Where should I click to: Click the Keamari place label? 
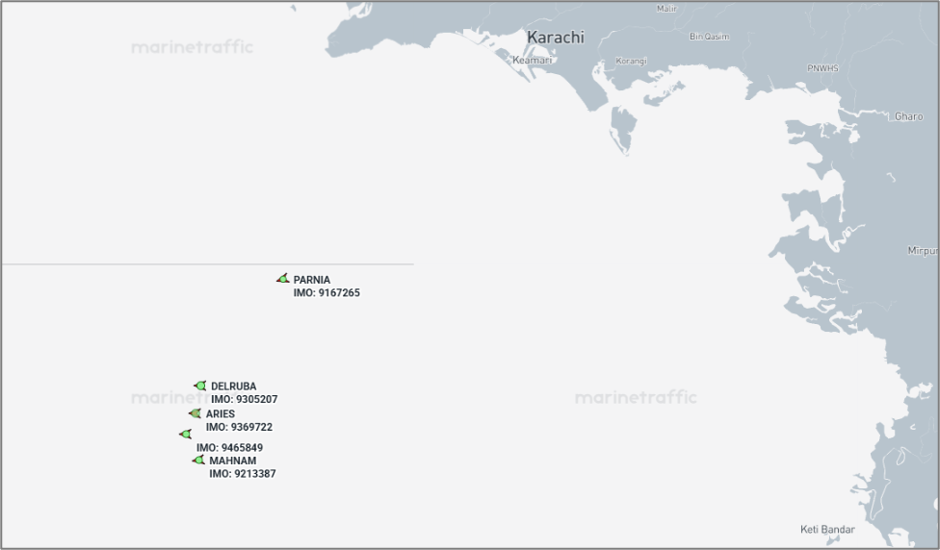532,60
